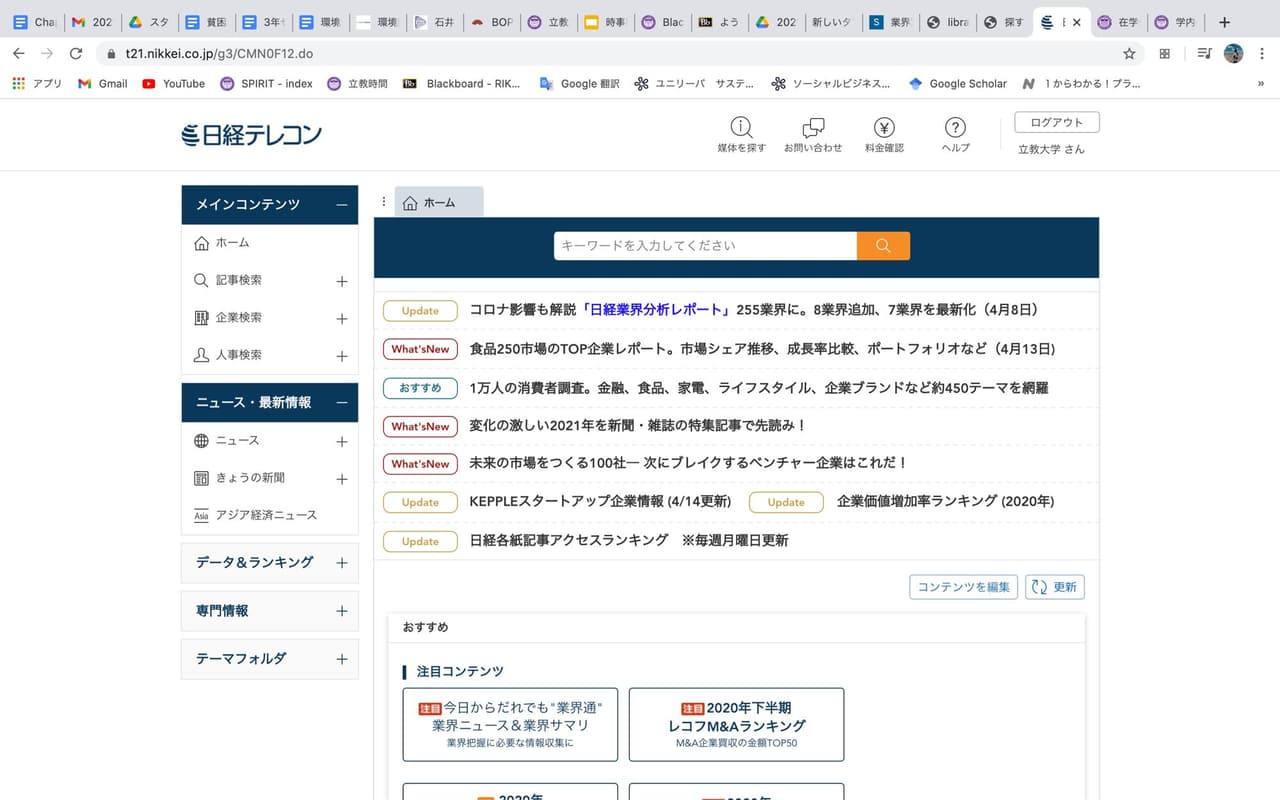Show more bookmarks chevron

tap(1260, 84)
